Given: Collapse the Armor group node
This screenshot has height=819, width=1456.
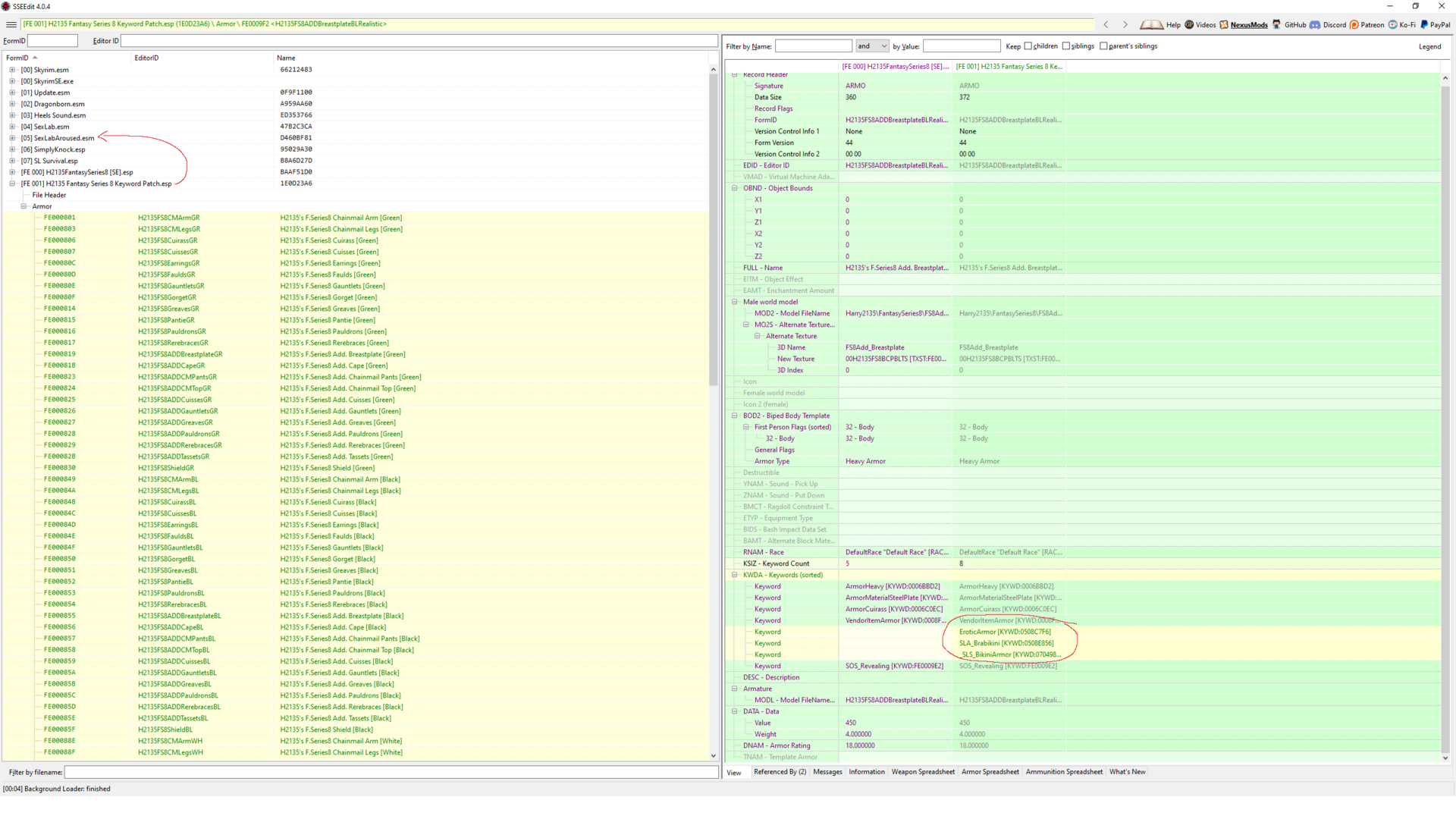Looking at the screenshot, I should pyautogui.click(x=24, y=206).
